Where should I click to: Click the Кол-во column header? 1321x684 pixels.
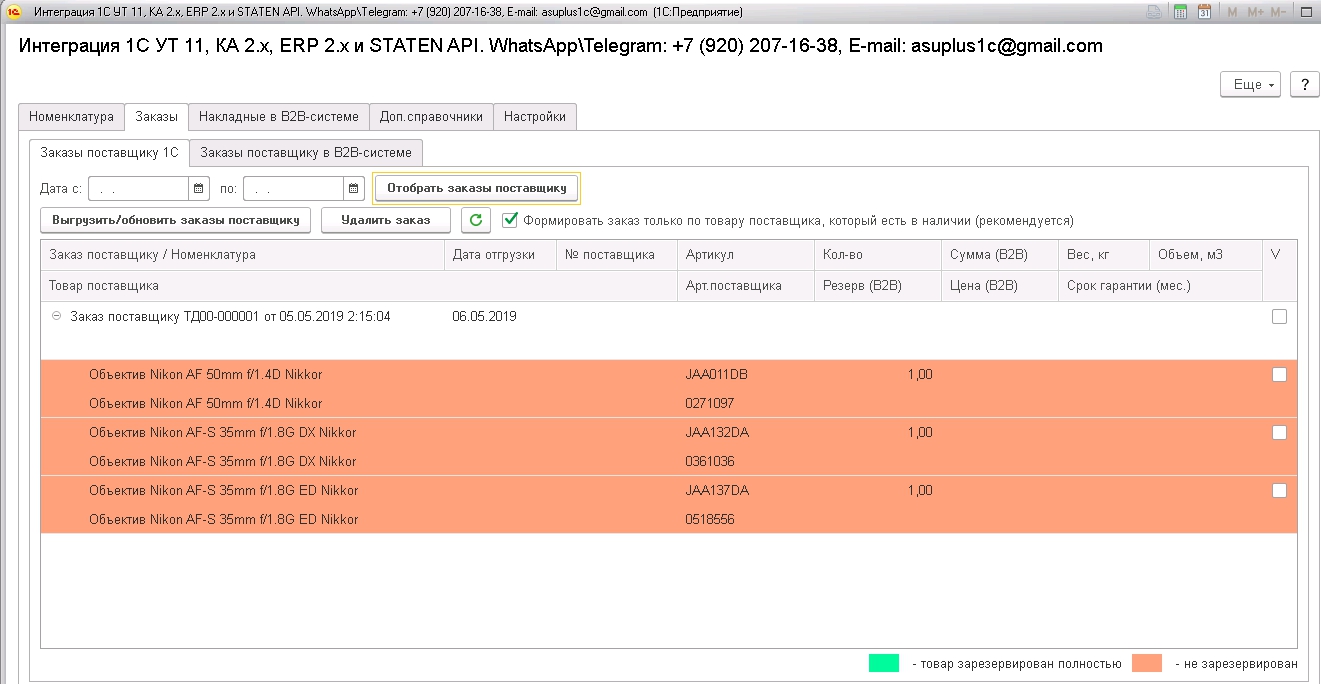tap(877, 255)
